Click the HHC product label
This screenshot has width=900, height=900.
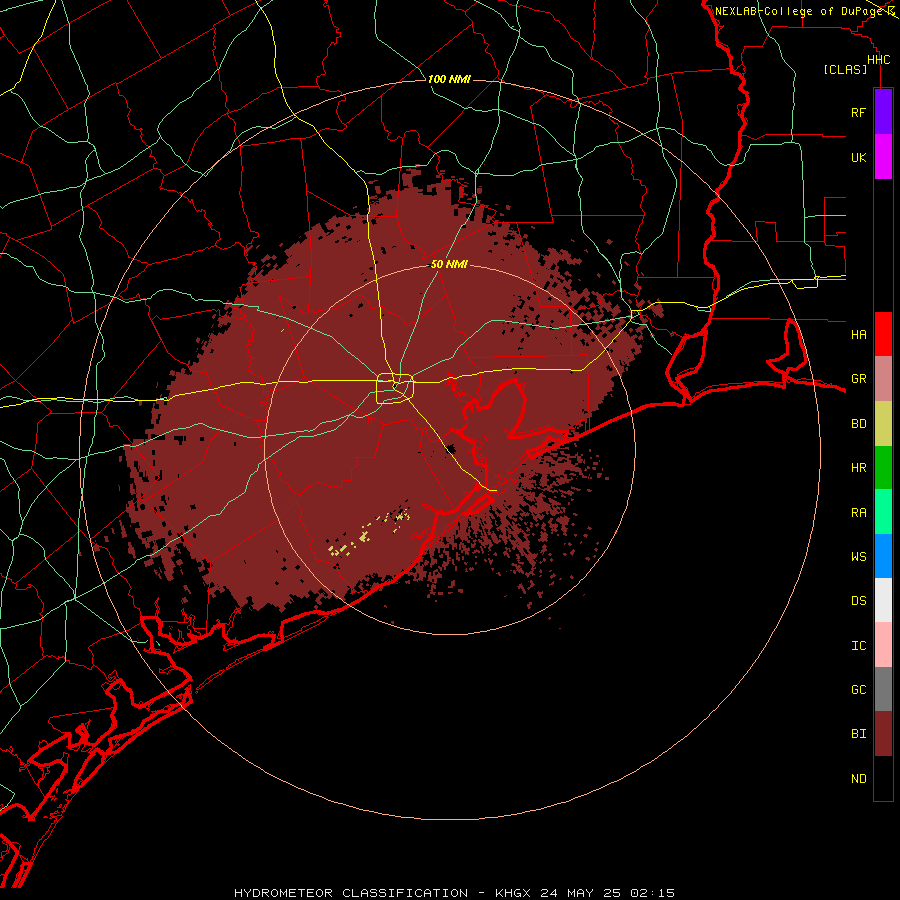click(878, 60)
